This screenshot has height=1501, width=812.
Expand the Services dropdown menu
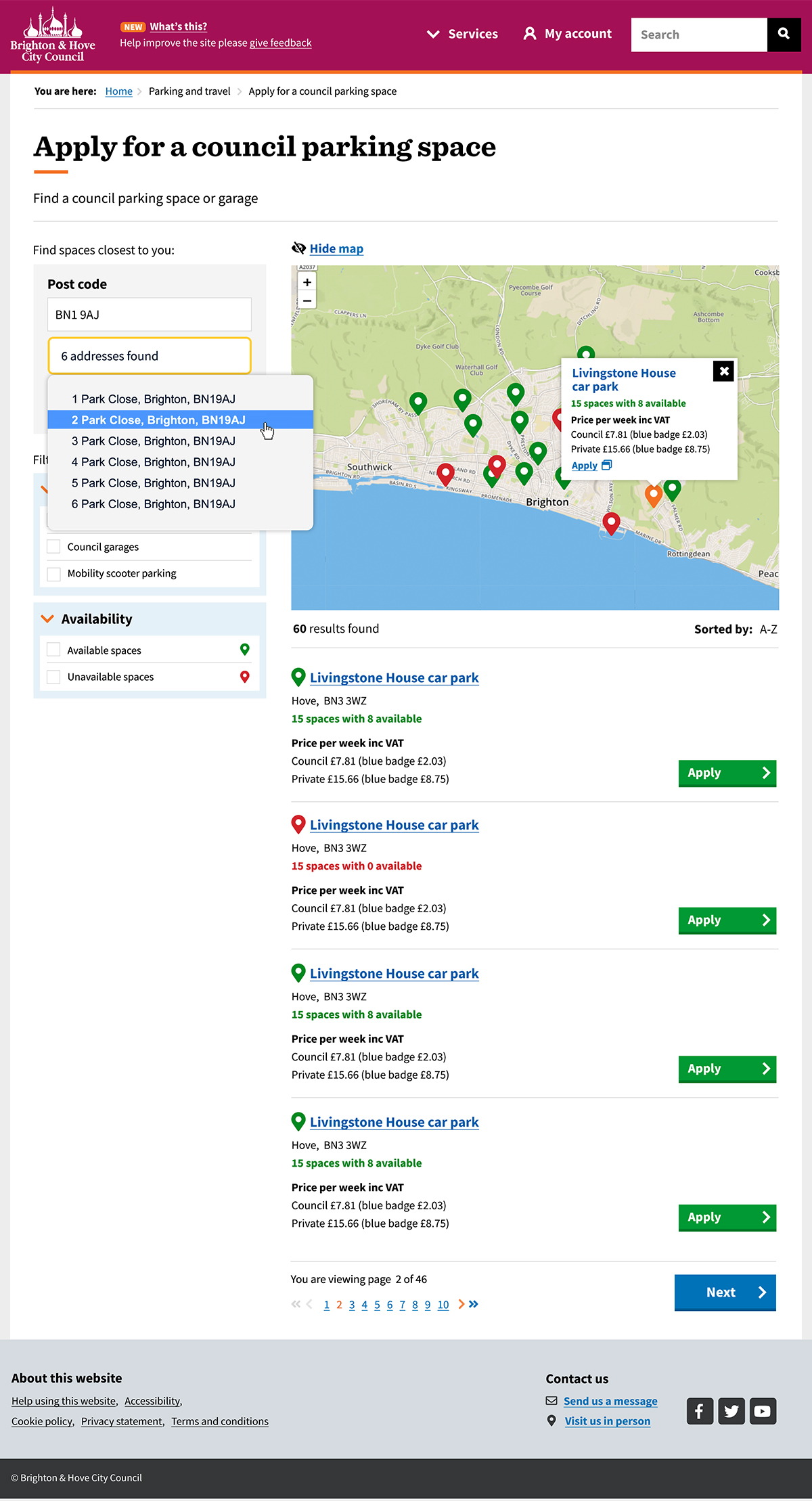463,34
